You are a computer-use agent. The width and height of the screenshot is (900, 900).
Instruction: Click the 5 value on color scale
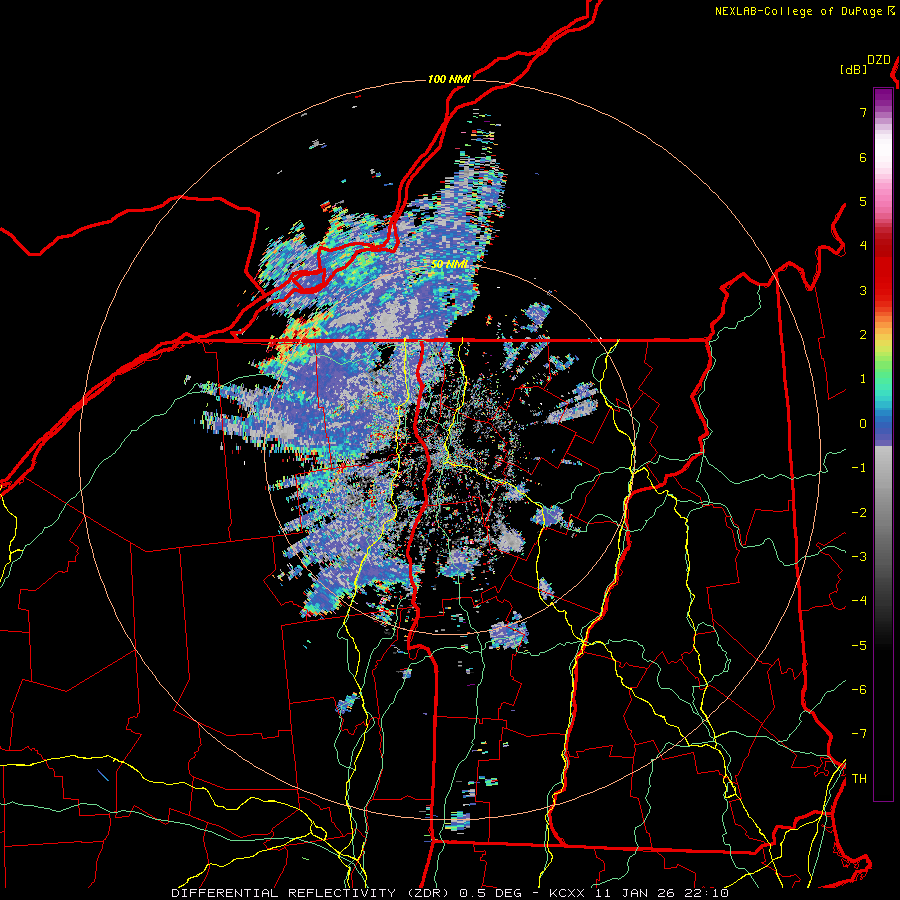[863, 201]
